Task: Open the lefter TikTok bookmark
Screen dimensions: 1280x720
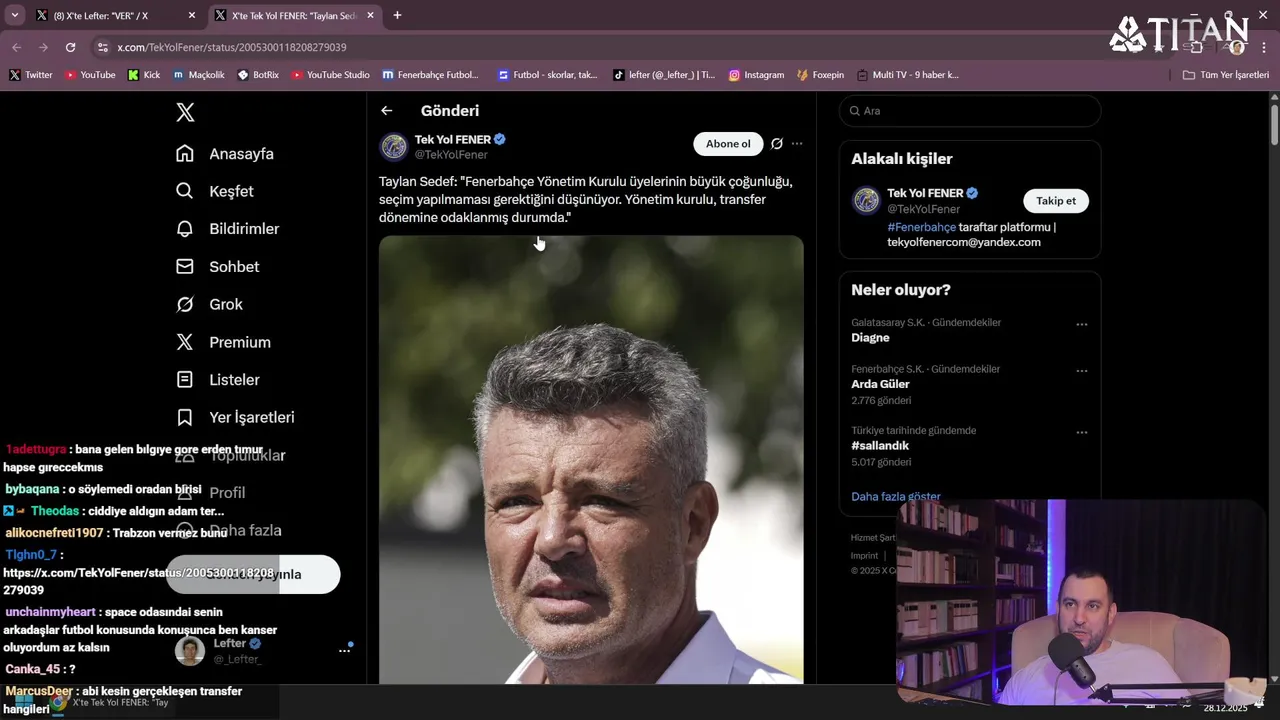Action: pos(664,75)
